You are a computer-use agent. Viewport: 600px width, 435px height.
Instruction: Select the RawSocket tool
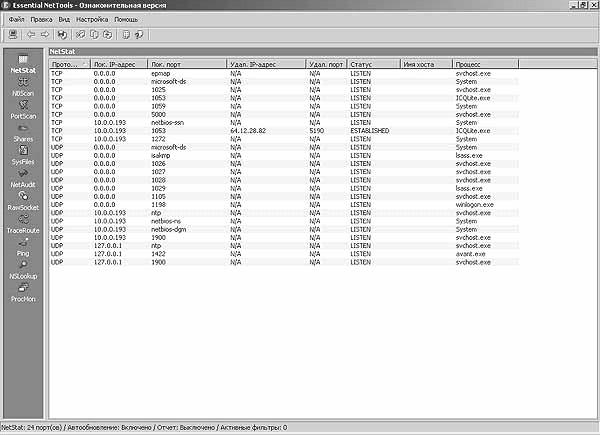22,203
